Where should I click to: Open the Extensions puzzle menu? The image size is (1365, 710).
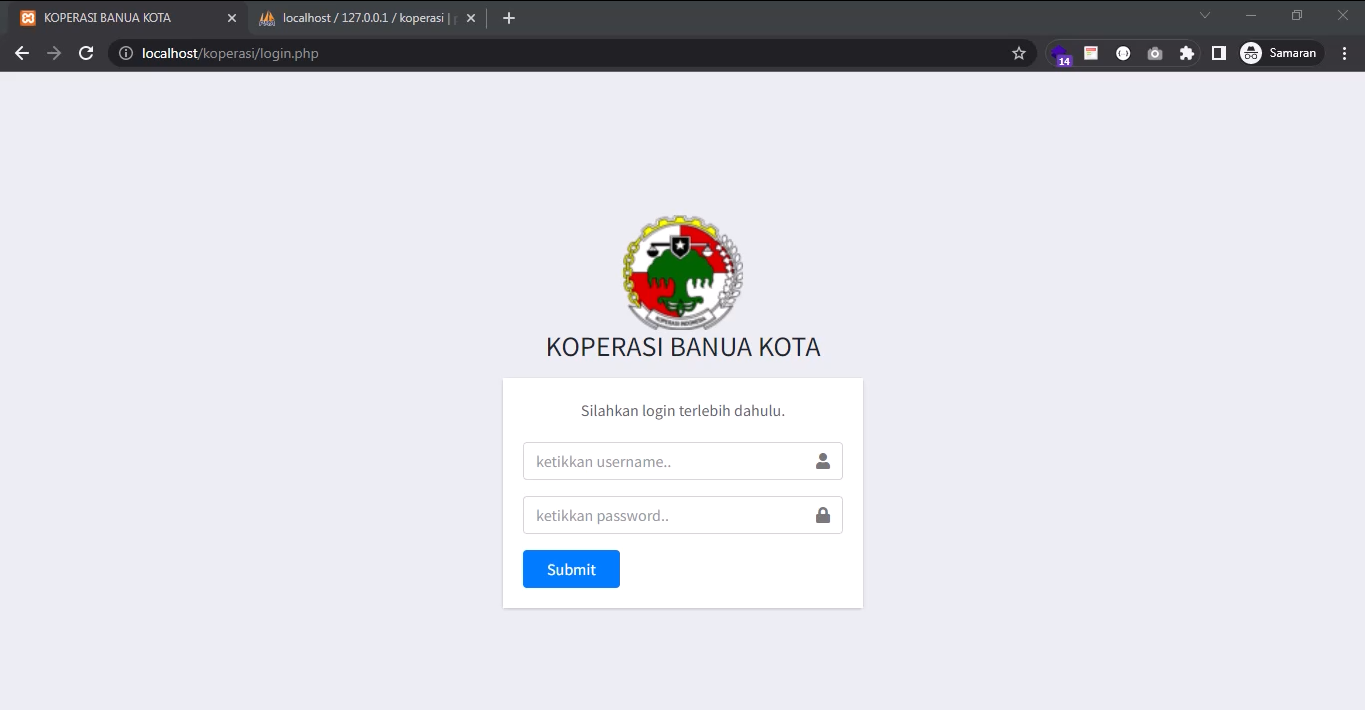[1187, 53]
